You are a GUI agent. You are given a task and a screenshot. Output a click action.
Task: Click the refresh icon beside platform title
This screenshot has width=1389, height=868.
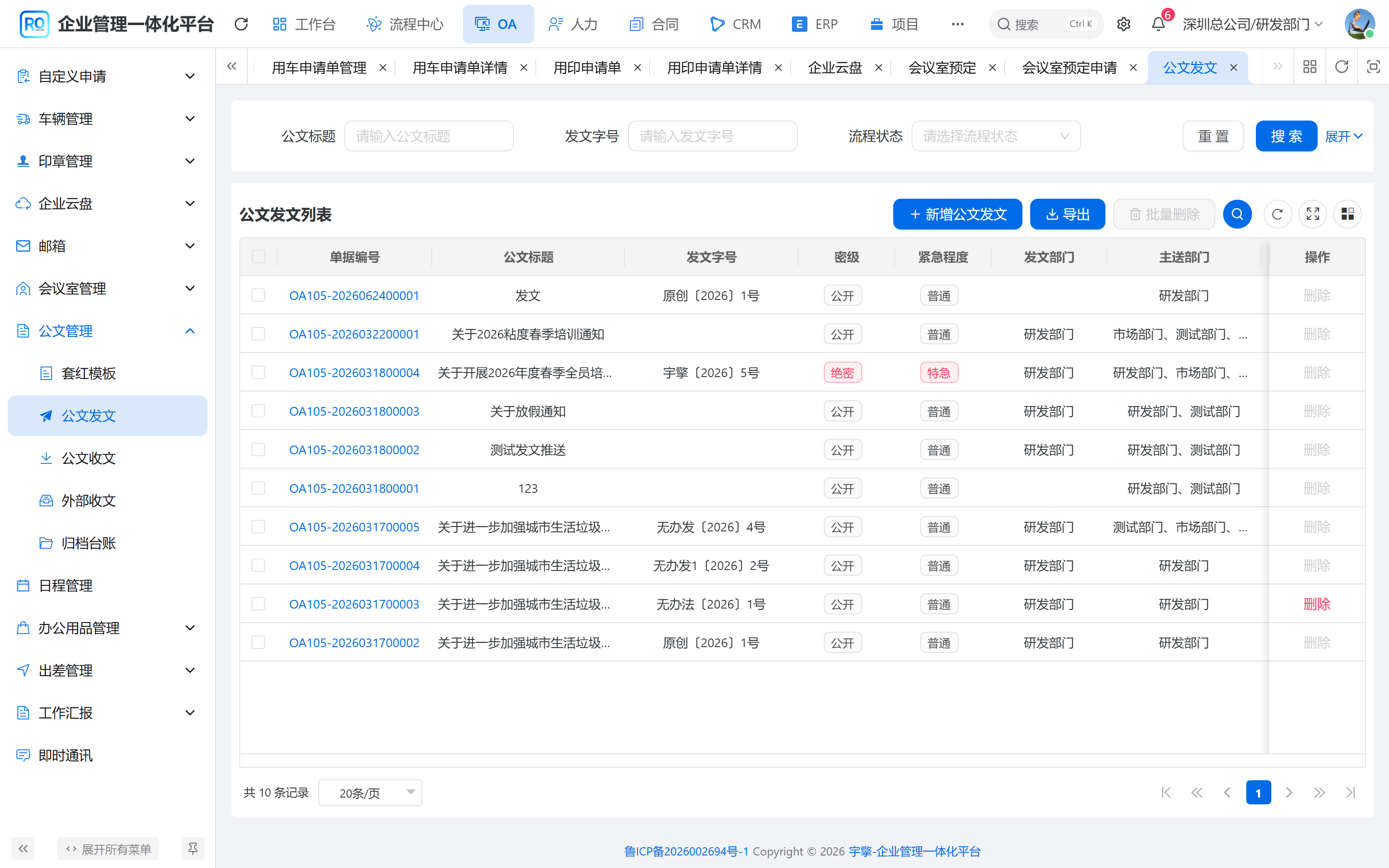tap(241, 24)
